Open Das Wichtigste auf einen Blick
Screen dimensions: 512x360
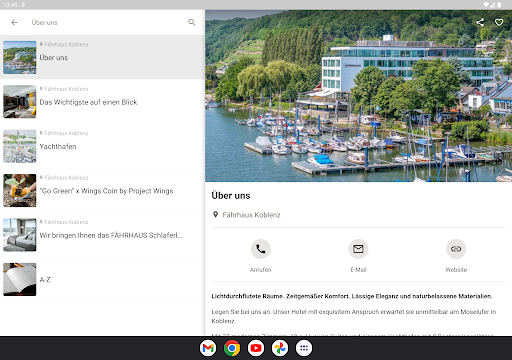(x=102, y=102)
